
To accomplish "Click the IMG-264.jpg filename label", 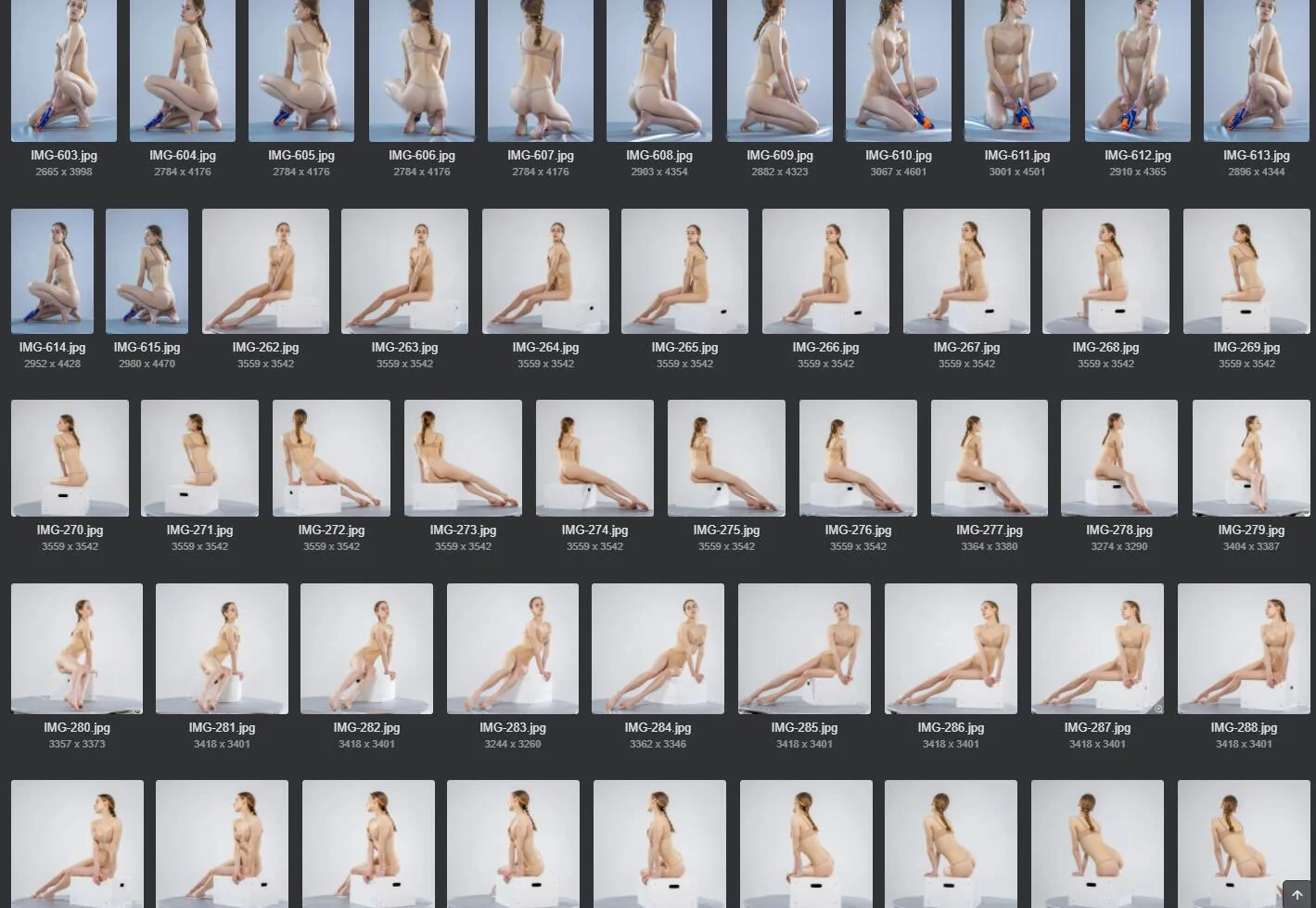I will pos(545,348).
